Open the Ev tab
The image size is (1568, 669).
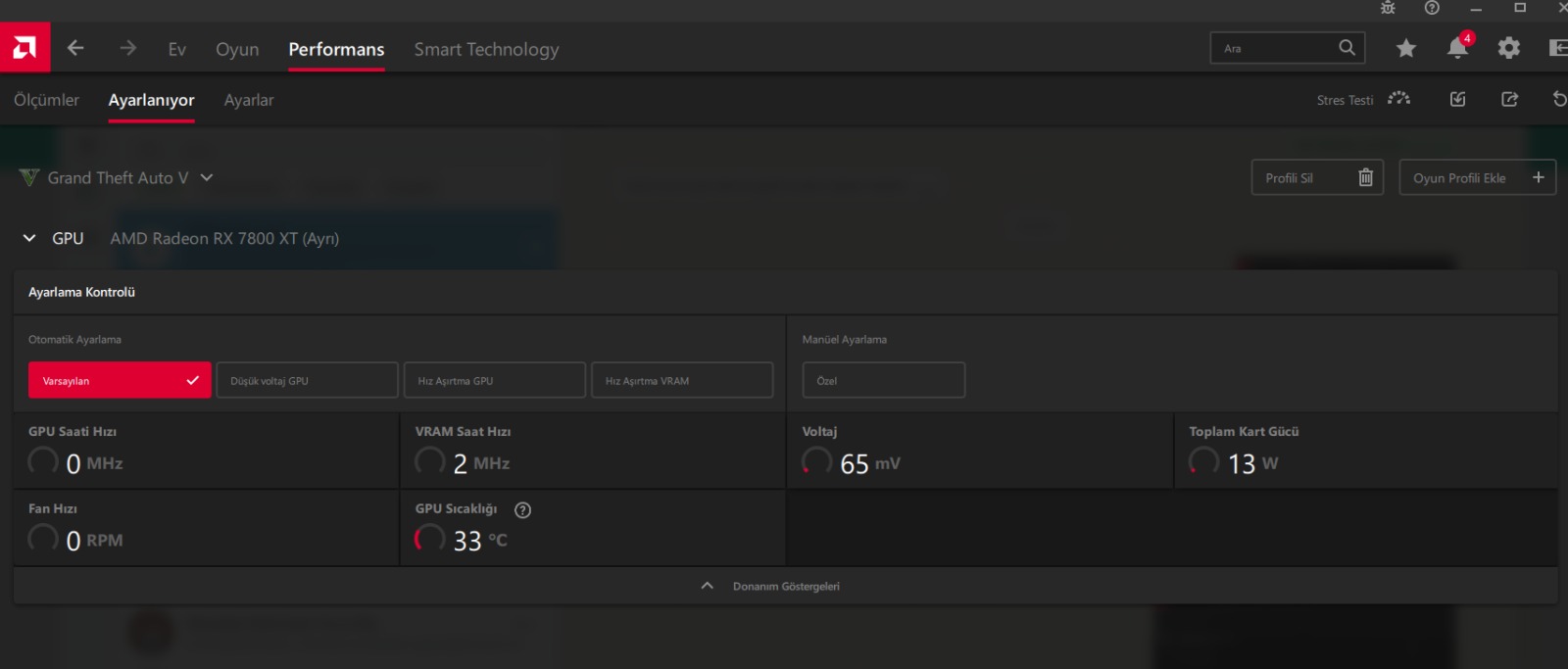pyautogui.click(x=176, y=49)
